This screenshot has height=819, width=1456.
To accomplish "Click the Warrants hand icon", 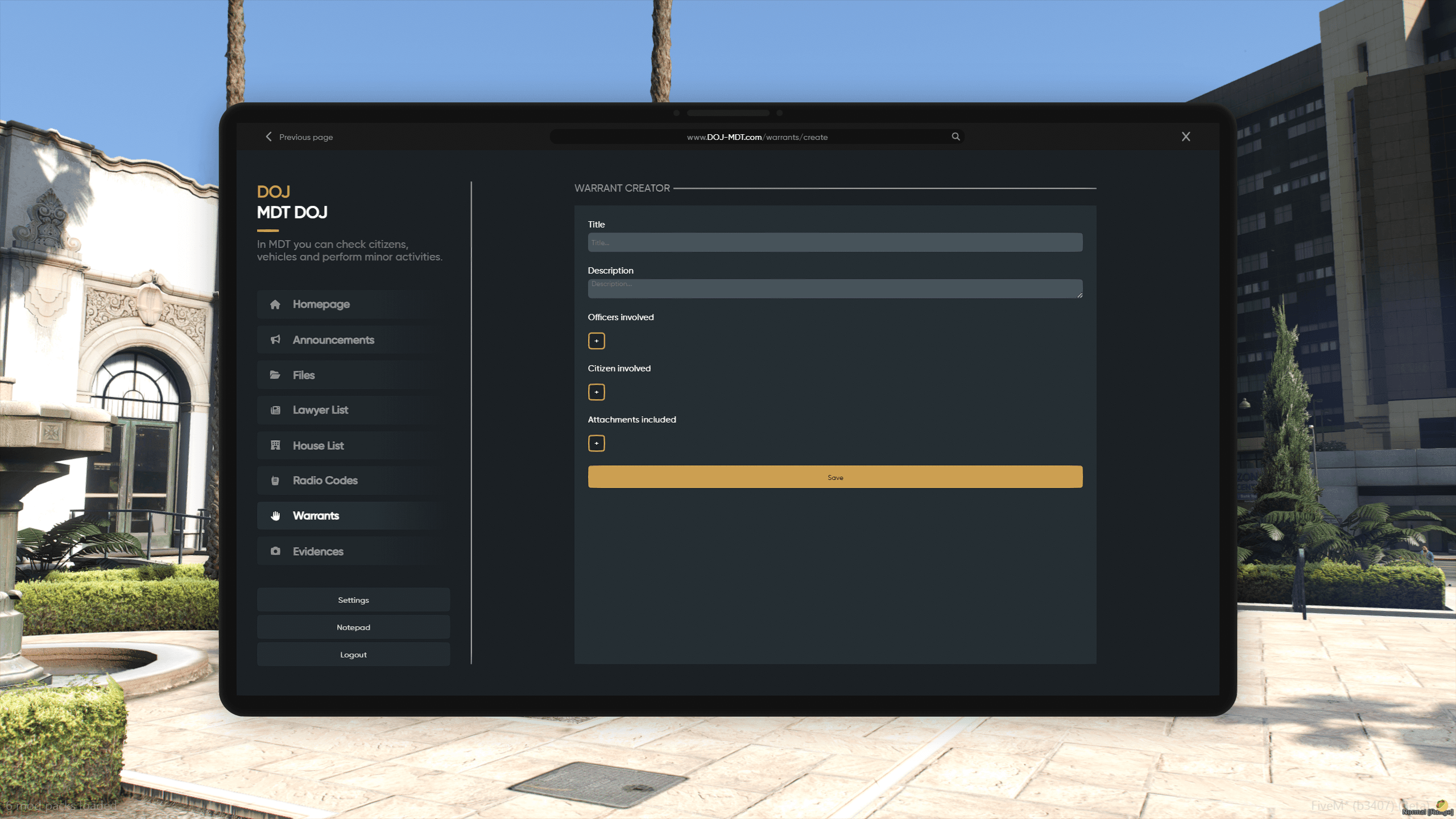I will click(275, 516).
